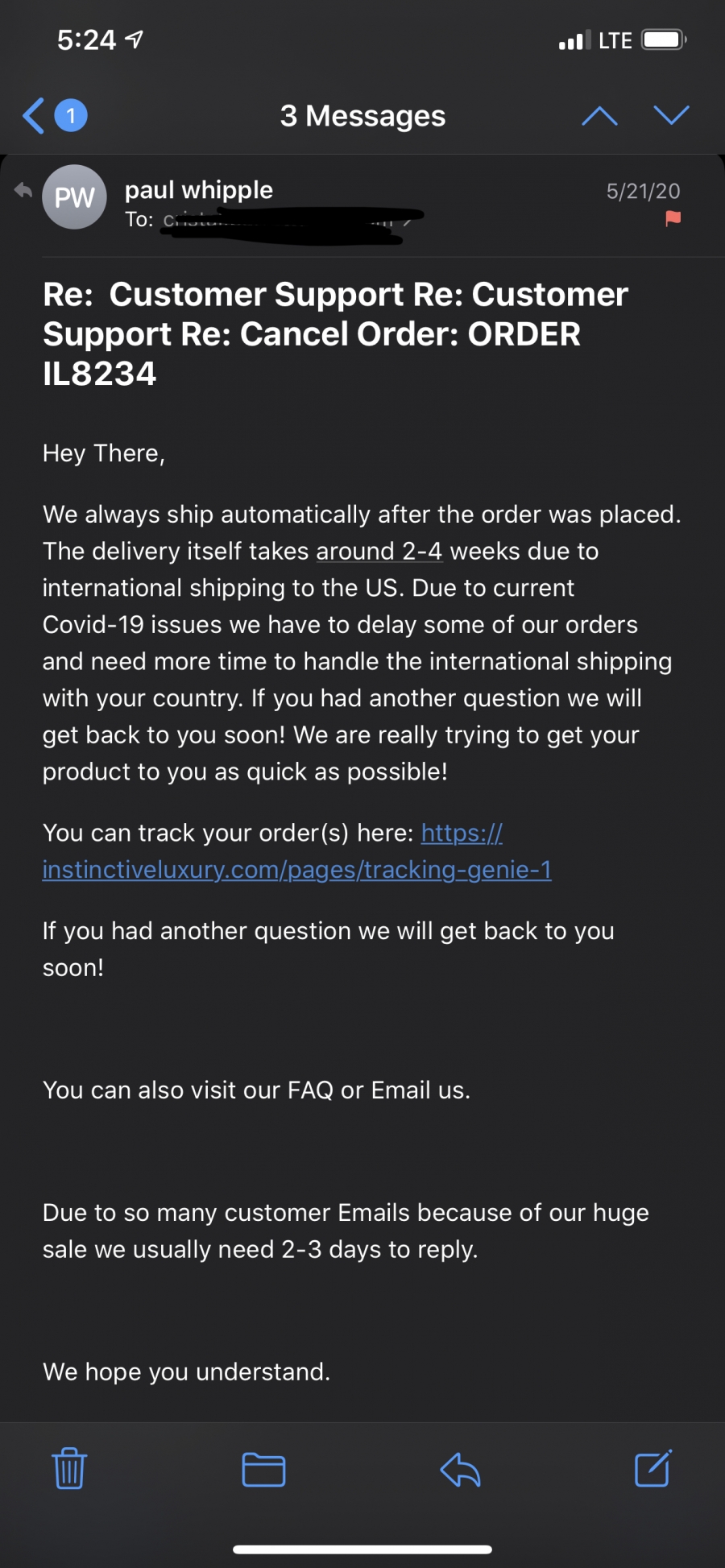Screen dimensions: 725x1568
Task: Open the unread count badge showing 1
Action: (x=71, y=116)
